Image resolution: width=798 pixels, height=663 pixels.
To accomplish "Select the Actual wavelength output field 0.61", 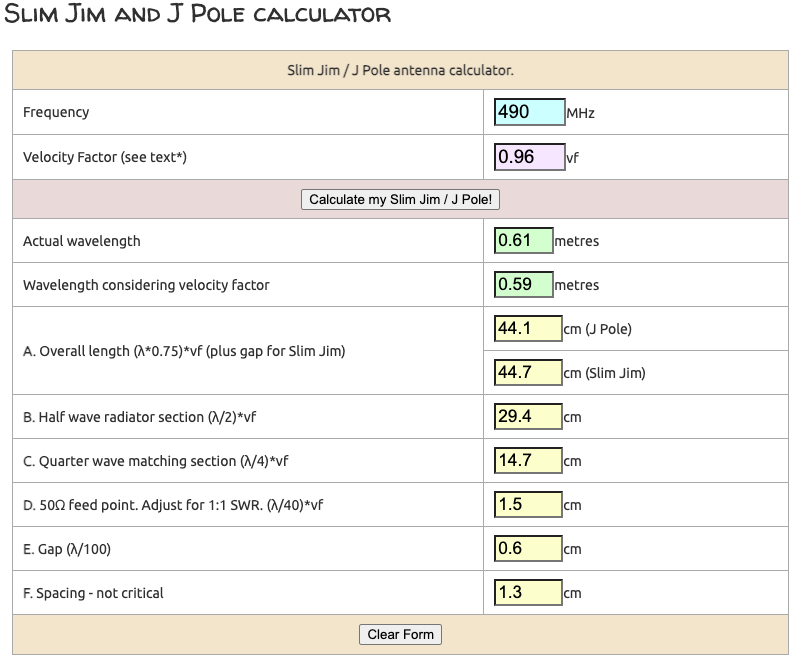I will pyautogui.click(x=524, y=241).
